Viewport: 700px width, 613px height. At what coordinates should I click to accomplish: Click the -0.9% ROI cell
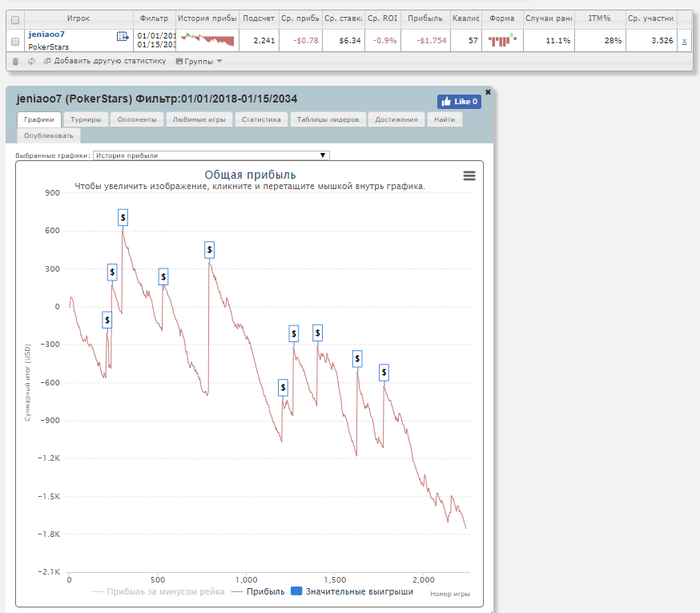[385, 41]
